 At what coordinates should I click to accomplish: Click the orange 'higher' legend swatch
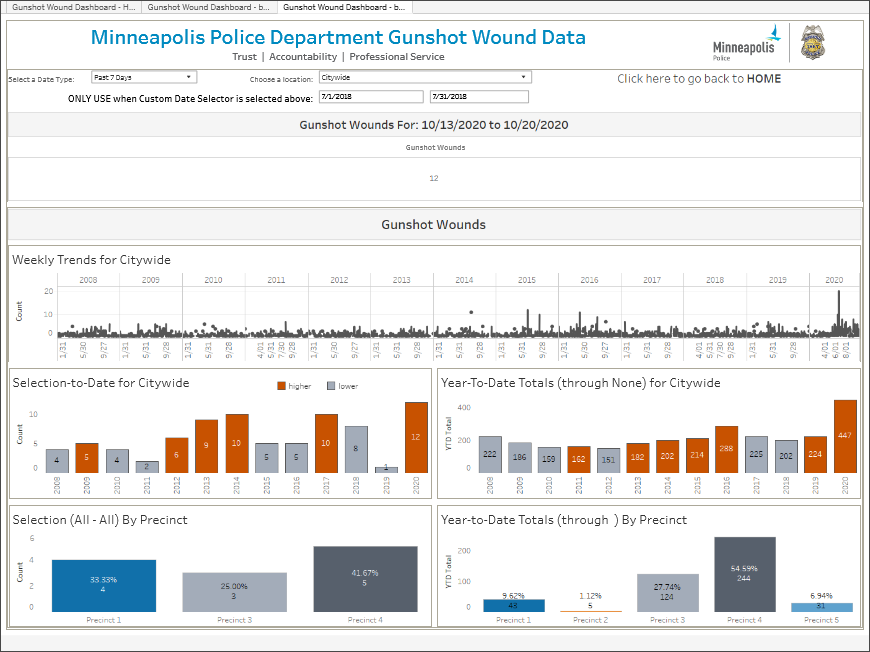(x=281, y=386)
